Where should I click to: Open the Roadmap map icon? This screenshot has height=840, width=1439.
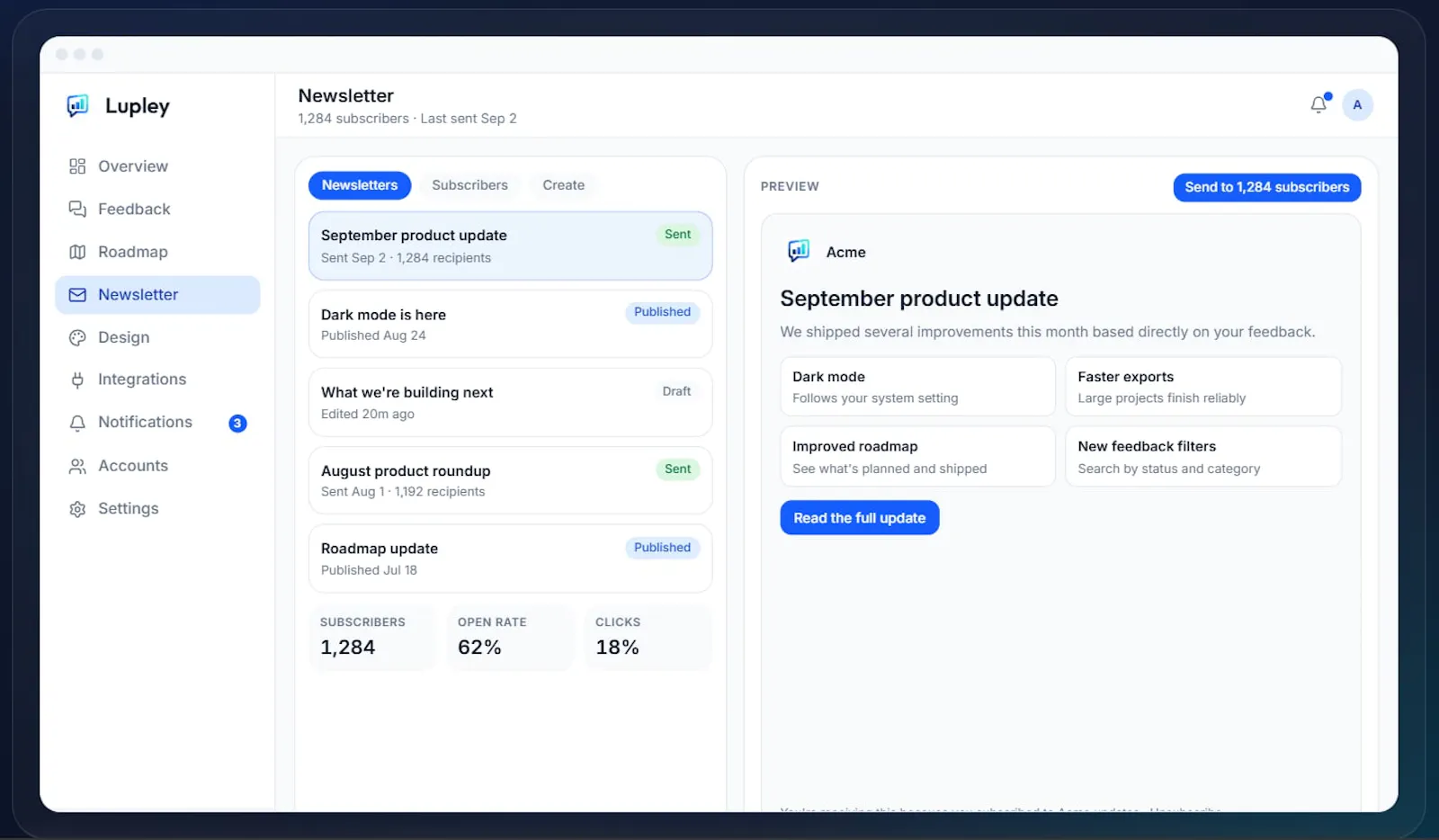click(x=77, y=252)
